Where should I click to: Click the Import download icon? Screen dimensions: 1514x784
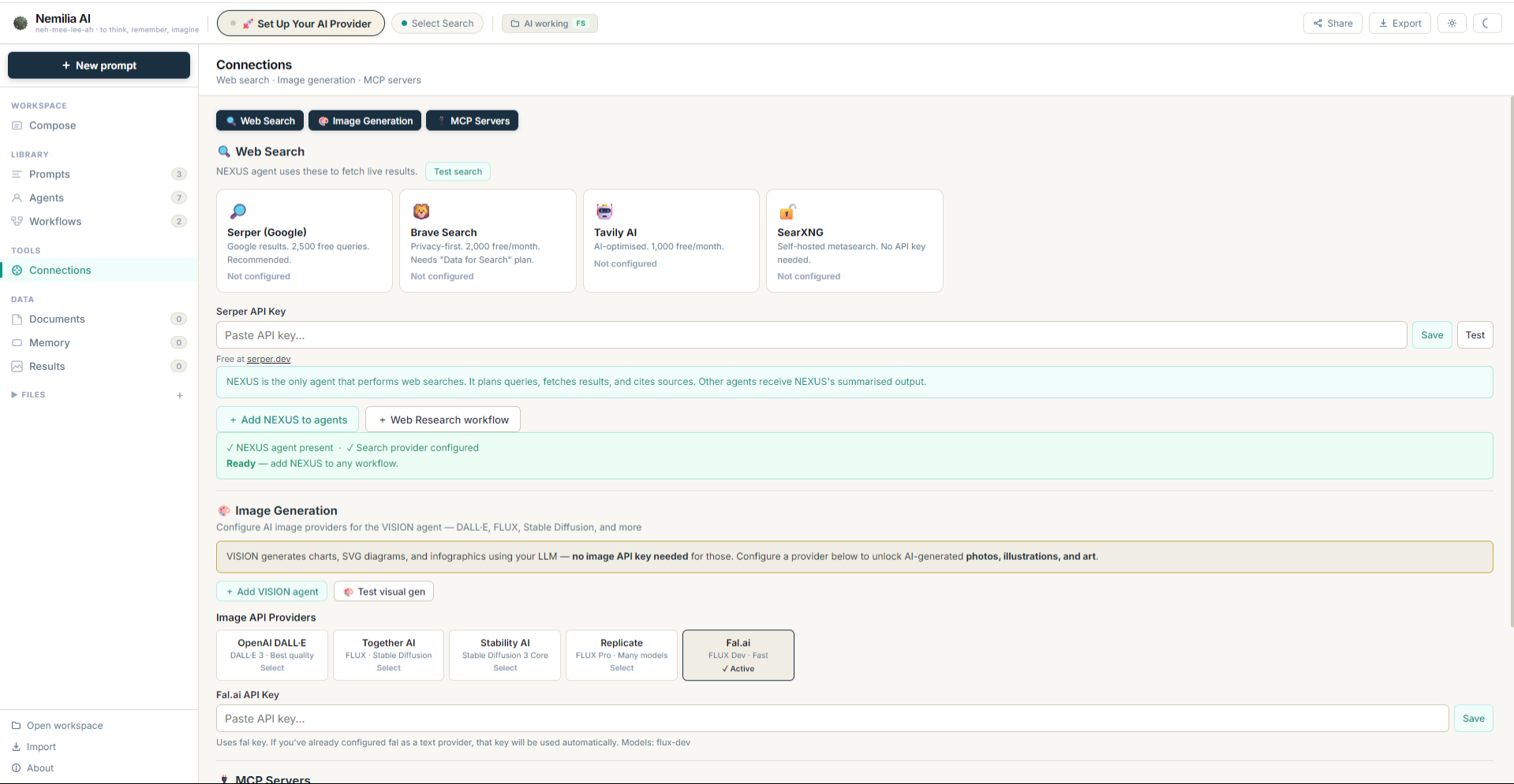(x=16, y=747)
